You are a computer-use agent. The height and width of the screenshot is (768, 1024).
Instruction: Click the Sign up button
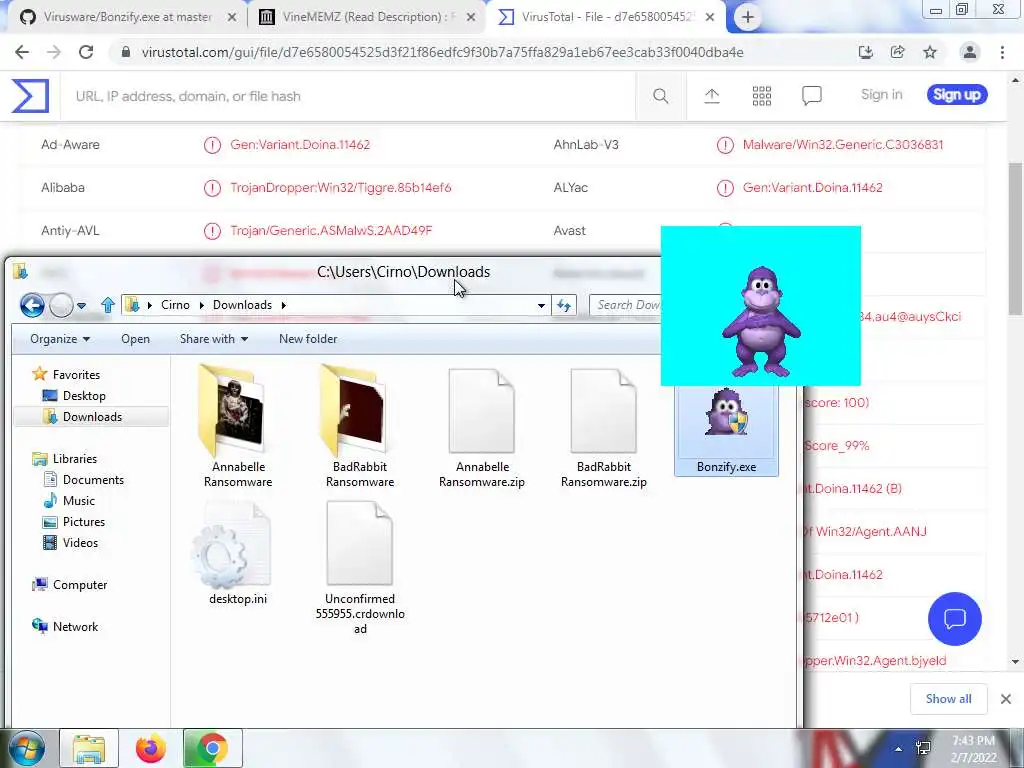point(957,95)
